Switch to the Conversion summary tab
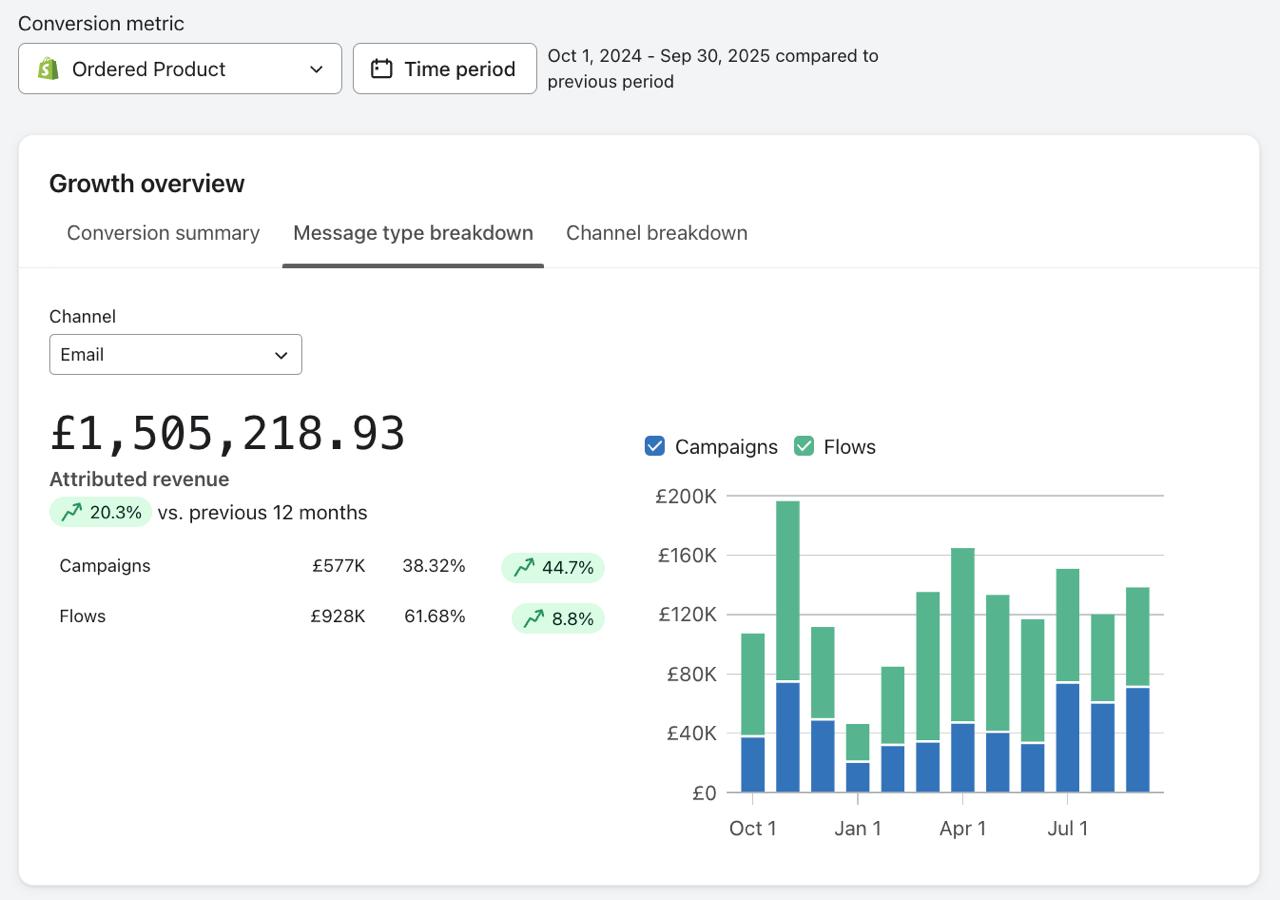 pyautogui.click(x=163, y=233)
